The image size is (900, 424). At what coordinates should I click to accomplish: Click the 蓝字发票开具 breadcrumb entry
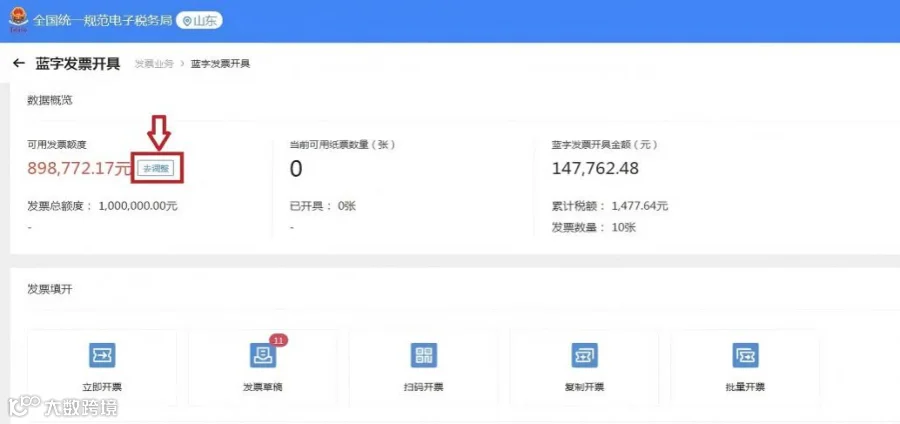(220, 64)
